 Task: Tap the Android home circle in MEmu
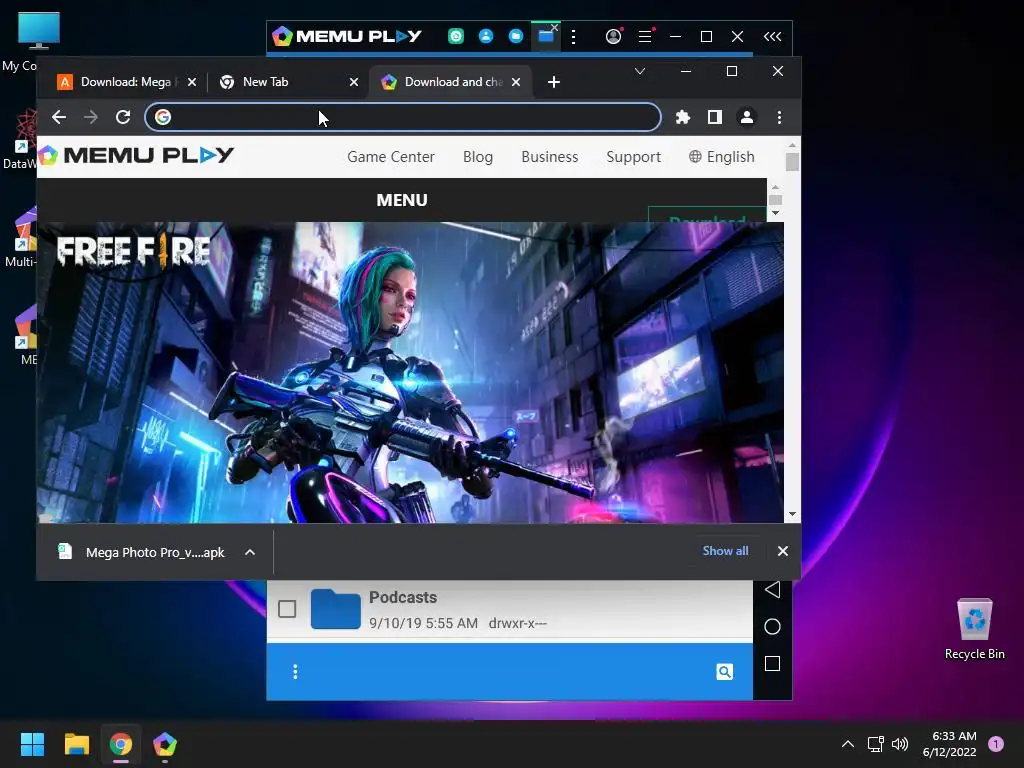(773, 627)
